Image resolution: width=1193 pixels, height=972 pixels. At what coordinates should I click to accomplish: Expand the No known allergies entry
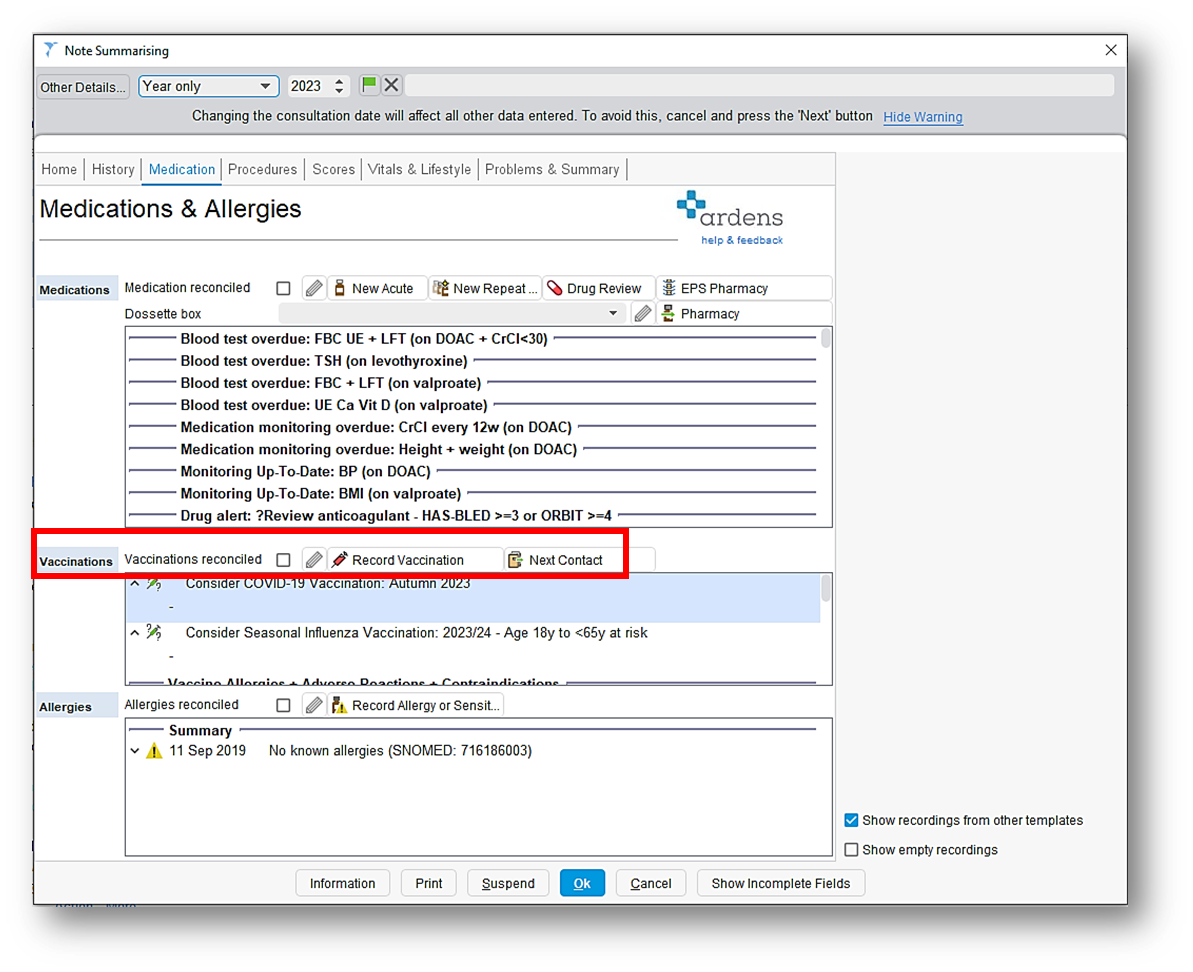click(135, 751)
